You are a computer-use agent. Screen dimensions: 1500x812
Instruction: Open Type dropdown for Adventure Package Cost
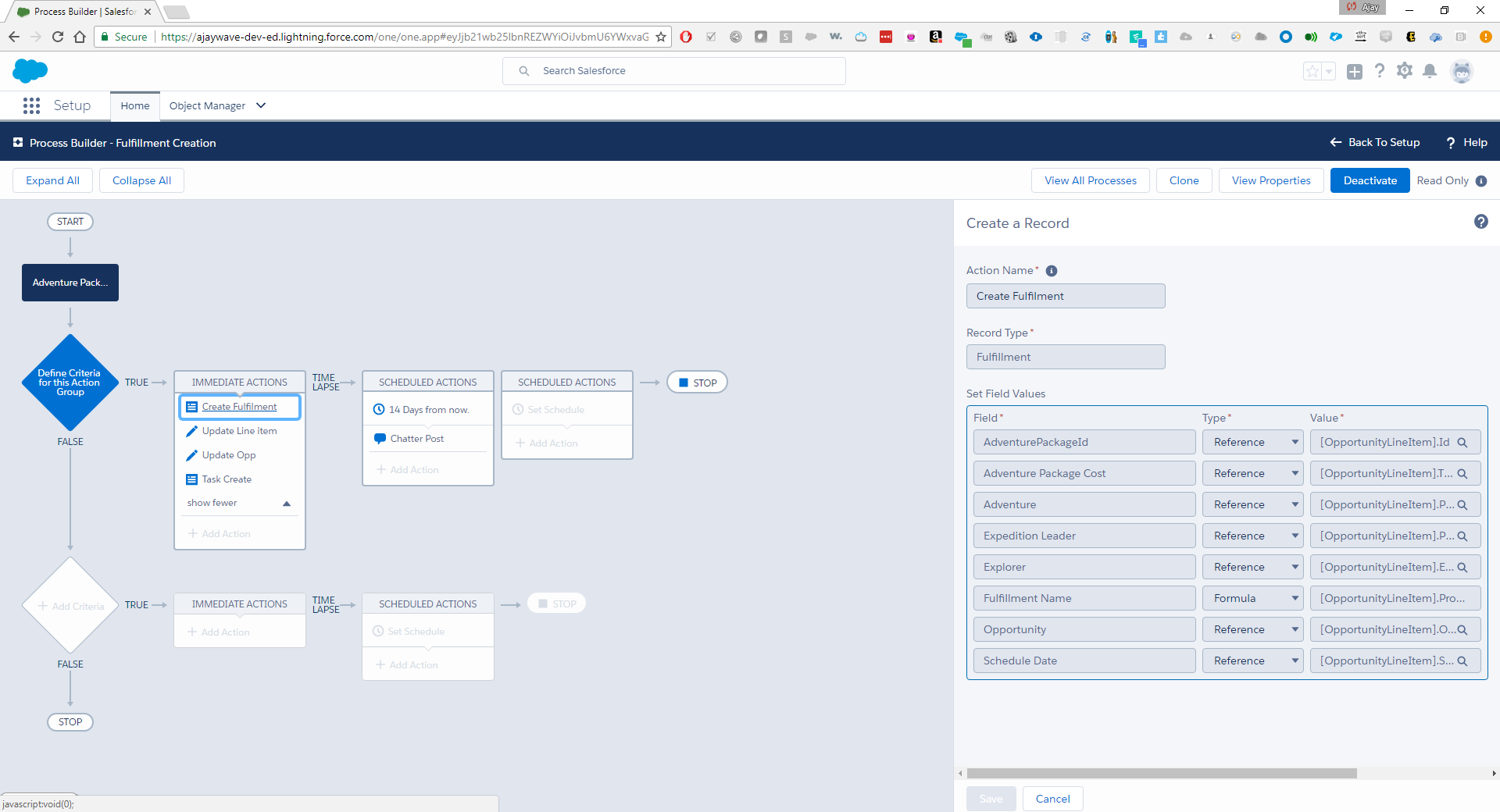tap(1253, 473)
